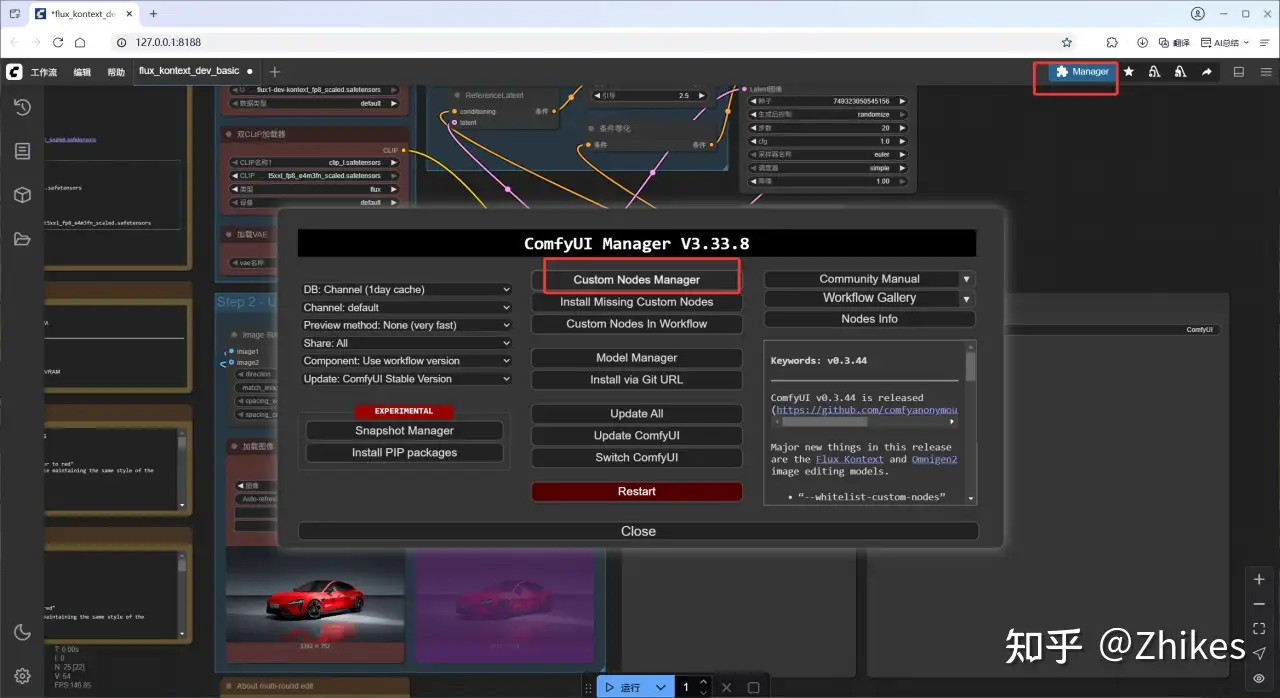The height and width of the screenshot is (698, 1280).
Task: Open new browser tab
Action: [153, 14]
